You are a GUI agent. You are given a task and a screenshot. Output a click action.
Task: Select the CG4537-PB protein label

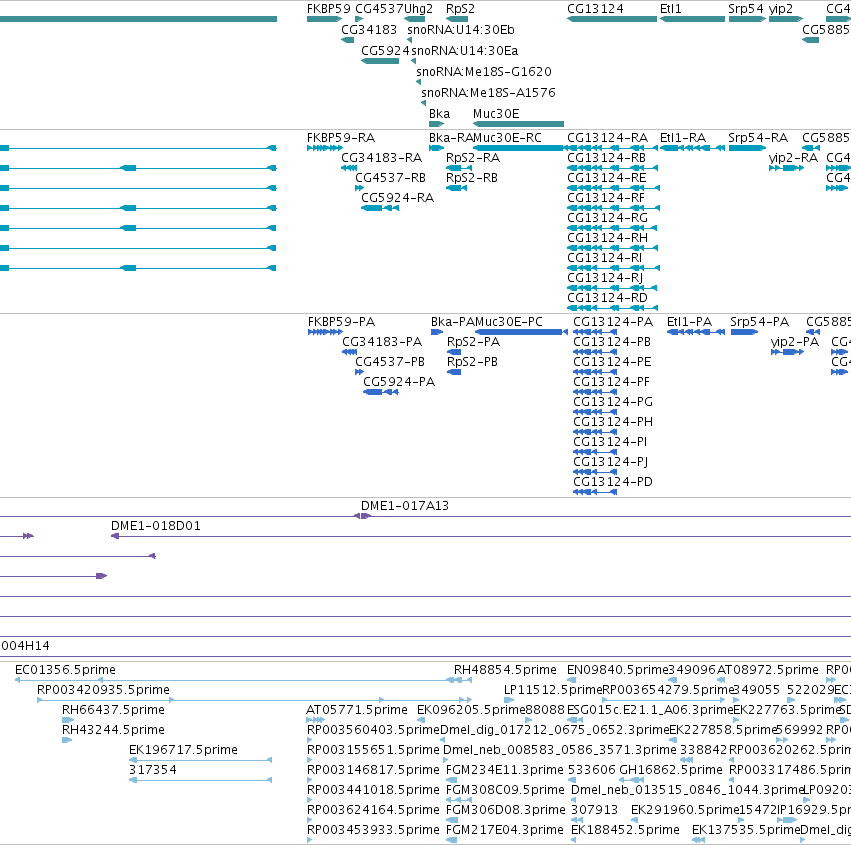390,362
